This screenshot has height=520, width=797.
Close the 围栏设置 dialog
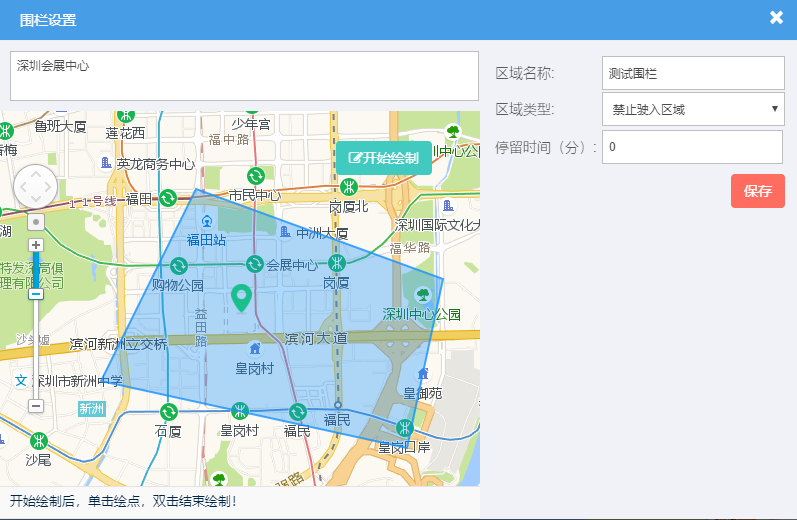coord(776,18)
